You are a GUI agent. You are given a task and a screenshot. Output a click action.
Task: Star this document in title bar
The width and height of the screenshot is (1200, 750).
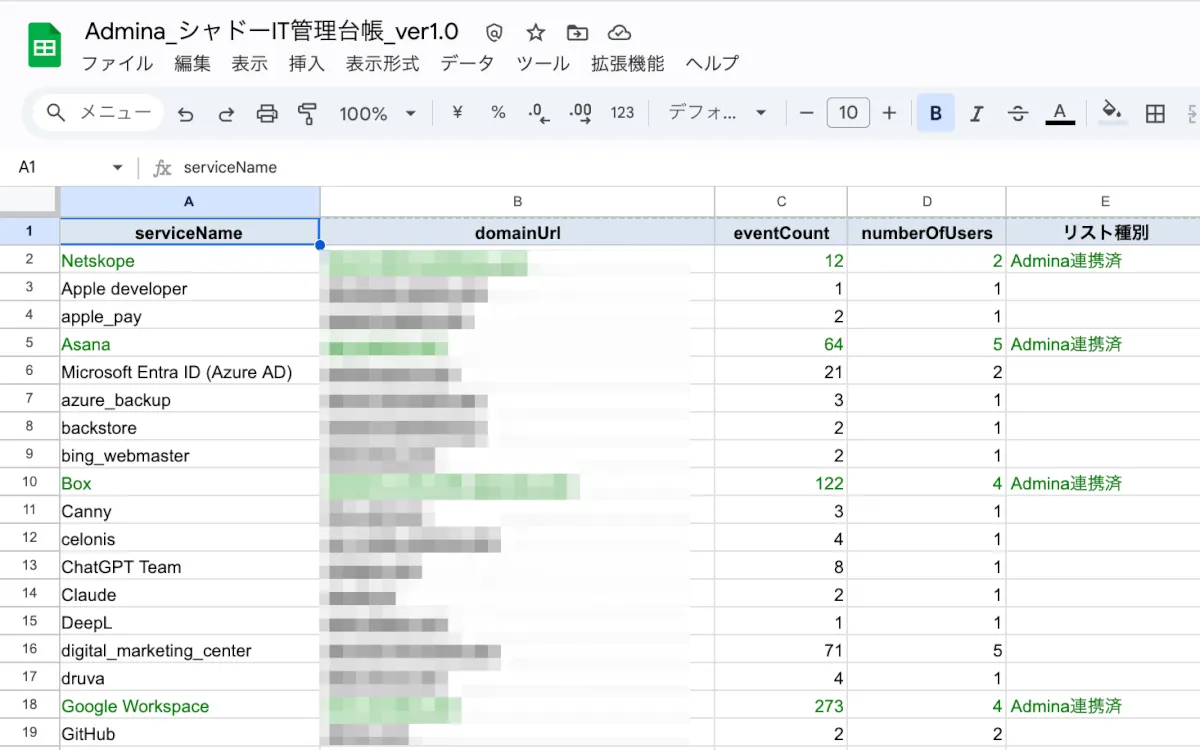[536, 33]
